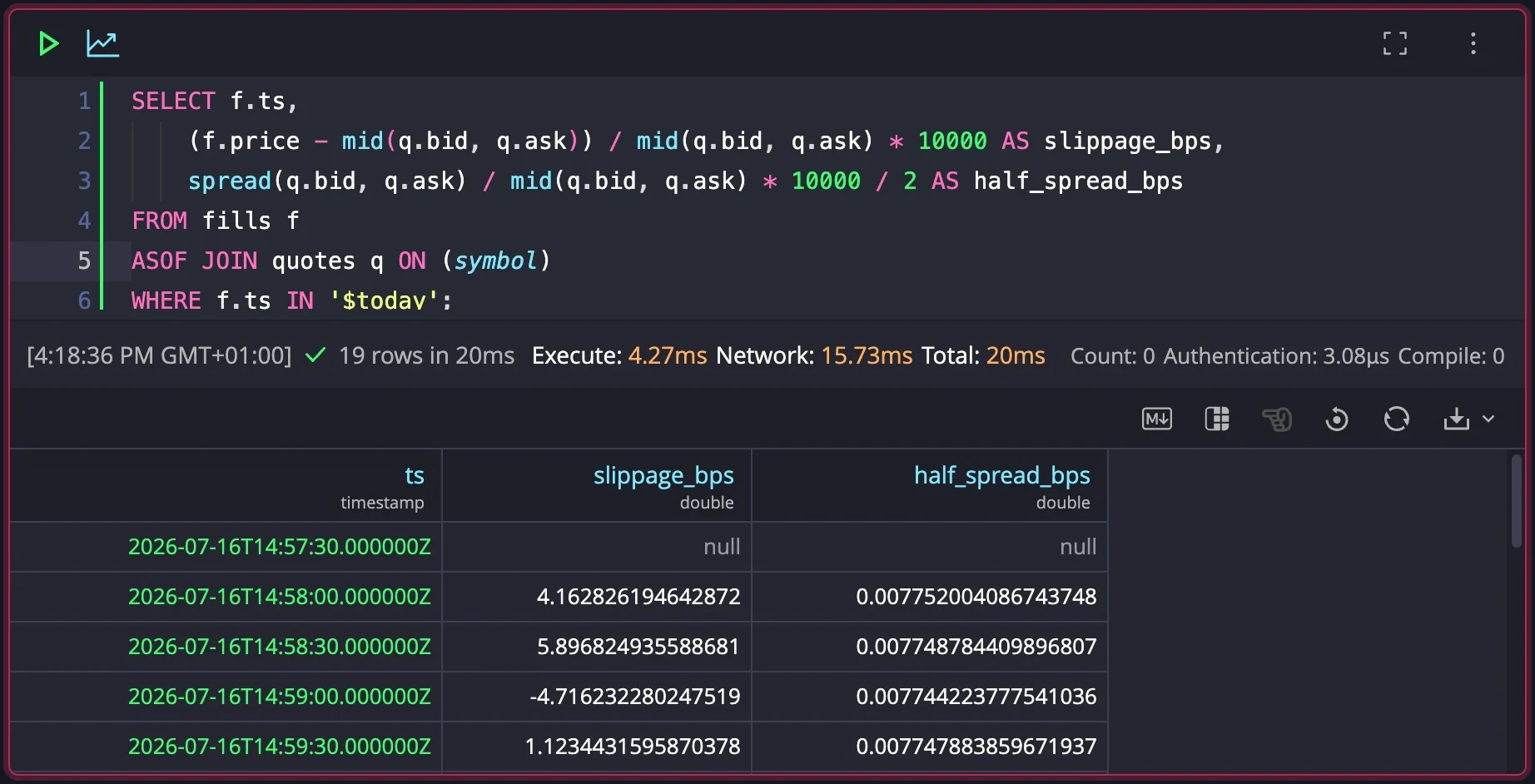1535x784 pixels.
Task: Select the slippage_bps column header
Action: tap(597, 486)
